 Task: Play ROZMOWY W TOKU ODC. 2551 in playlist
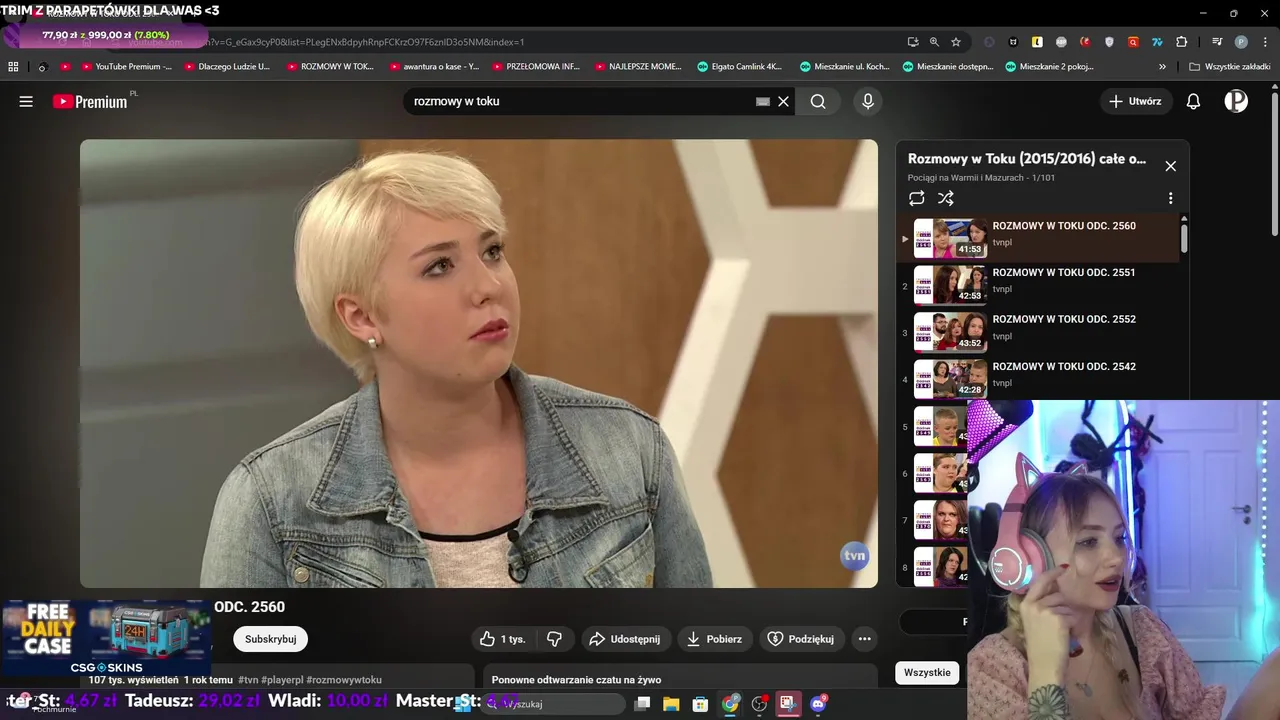click(x=1038, y=285)
